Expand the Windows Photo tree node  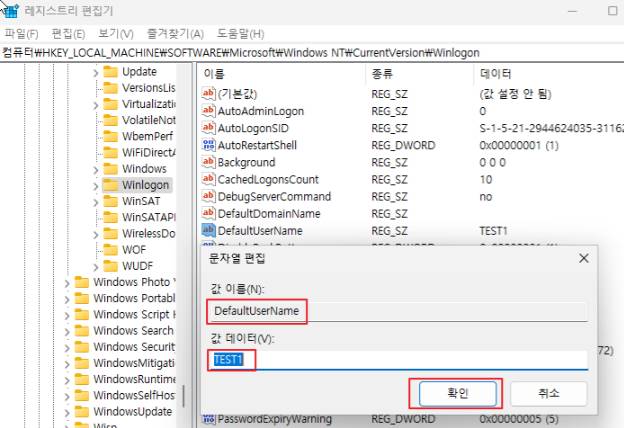pyautogui.click(x=67, y=283)
